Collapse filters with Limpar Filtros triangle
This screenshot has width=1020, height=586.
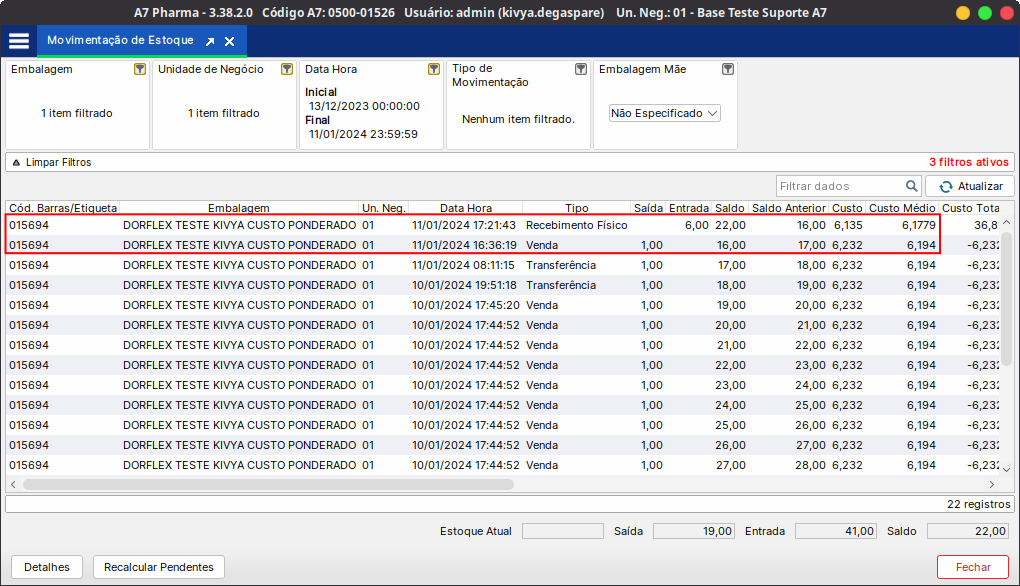tap(16, 162)
